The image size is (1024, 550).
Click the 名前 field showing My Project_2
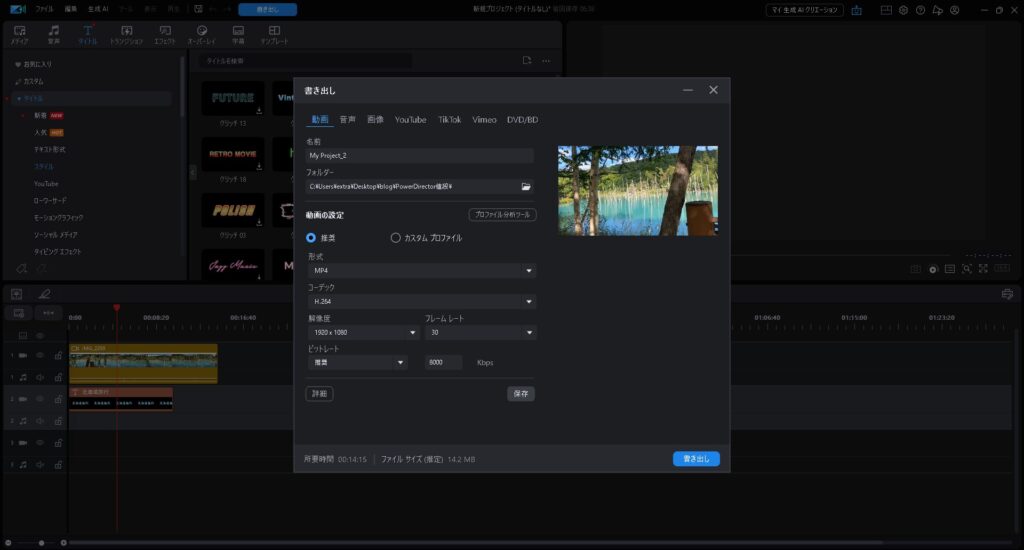420,156
